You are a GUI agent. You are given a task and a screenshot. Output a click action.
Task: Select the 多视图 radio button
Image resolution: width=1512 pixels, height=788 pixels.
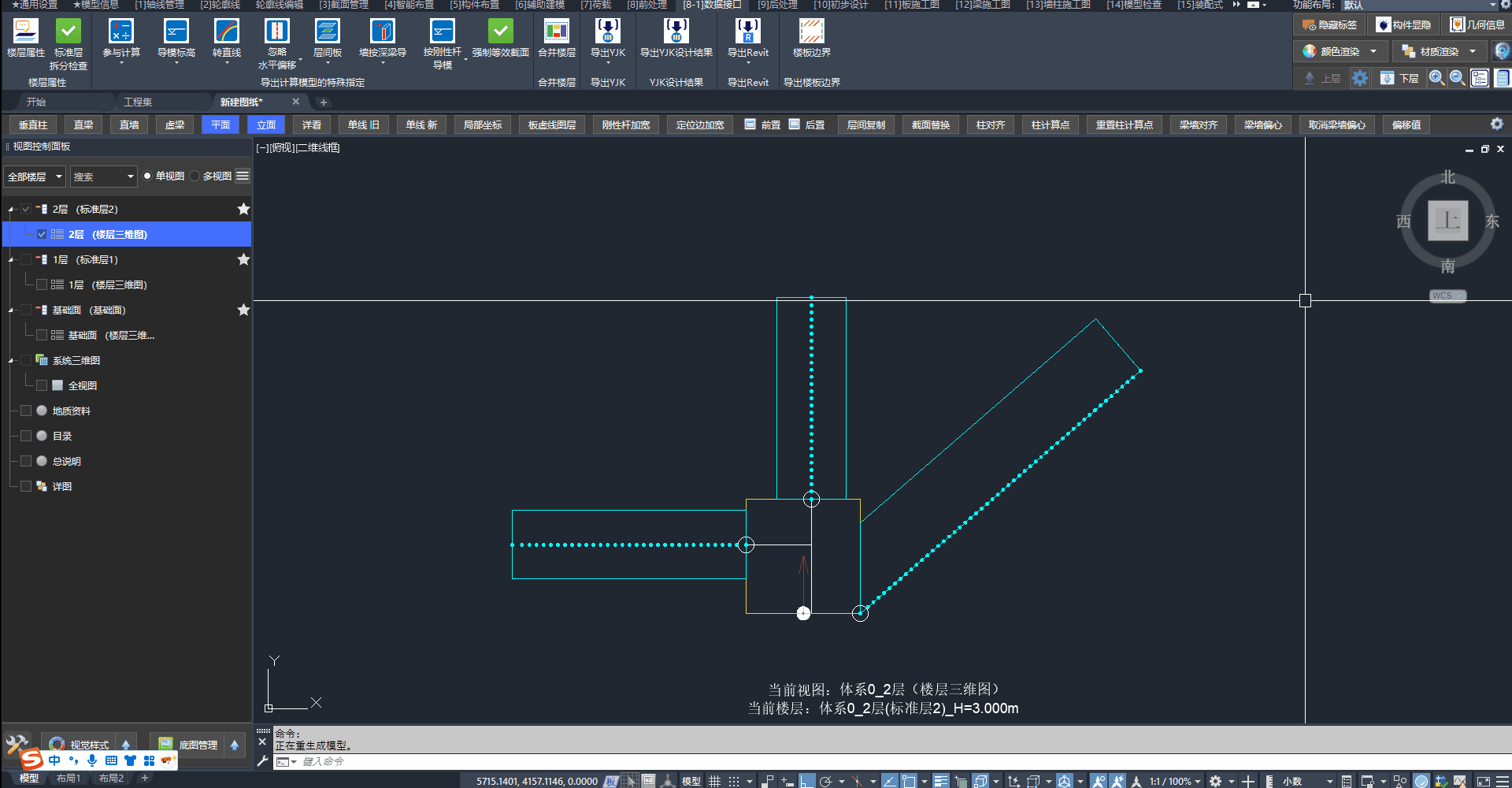click(195, 177)
